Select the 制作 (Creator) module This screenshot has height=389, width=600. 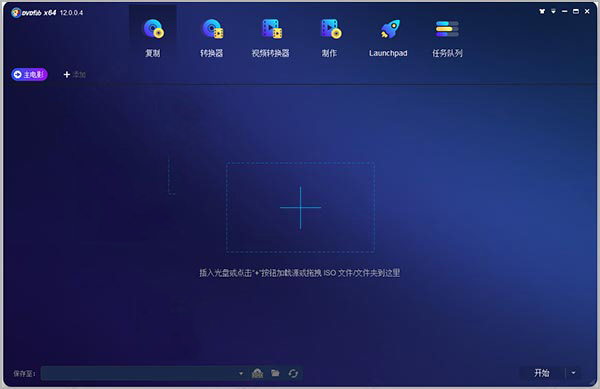tap(329, 37)
